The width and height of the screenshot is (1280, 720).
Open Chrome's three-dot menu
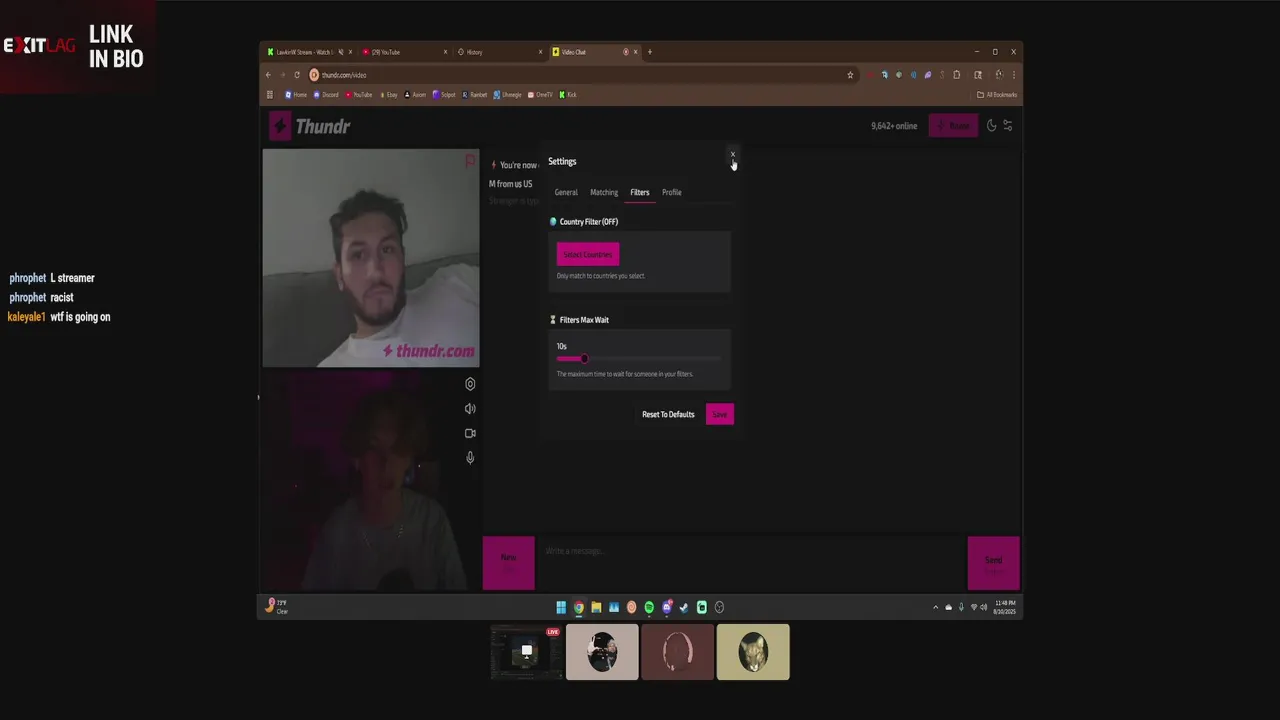[1014, 75]
